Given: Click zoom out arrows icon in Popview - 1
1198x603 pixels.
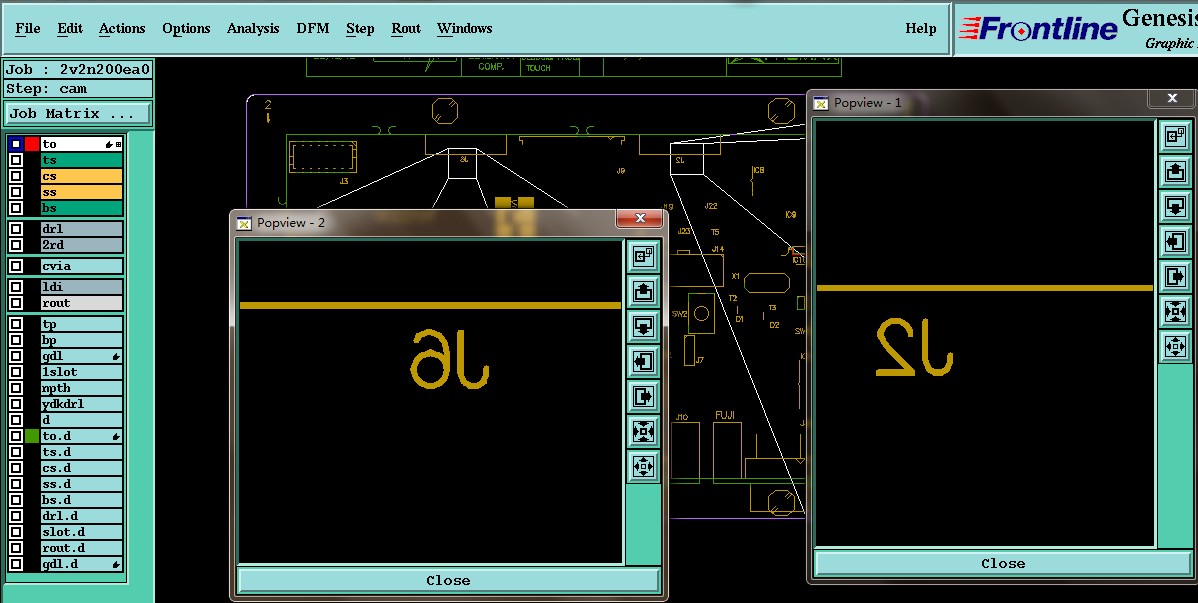Looking at the screenshot, I should (1174, 346).
